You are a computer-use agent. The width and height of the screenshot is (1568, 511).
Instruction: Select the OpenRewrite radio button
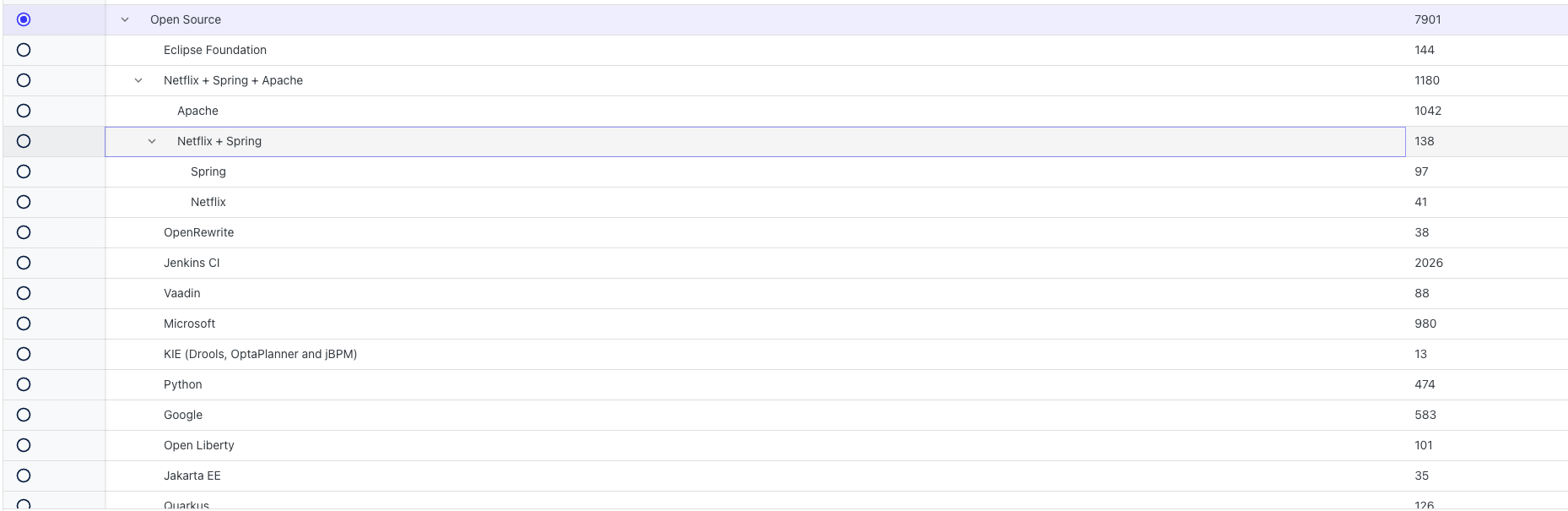[24, 232]
